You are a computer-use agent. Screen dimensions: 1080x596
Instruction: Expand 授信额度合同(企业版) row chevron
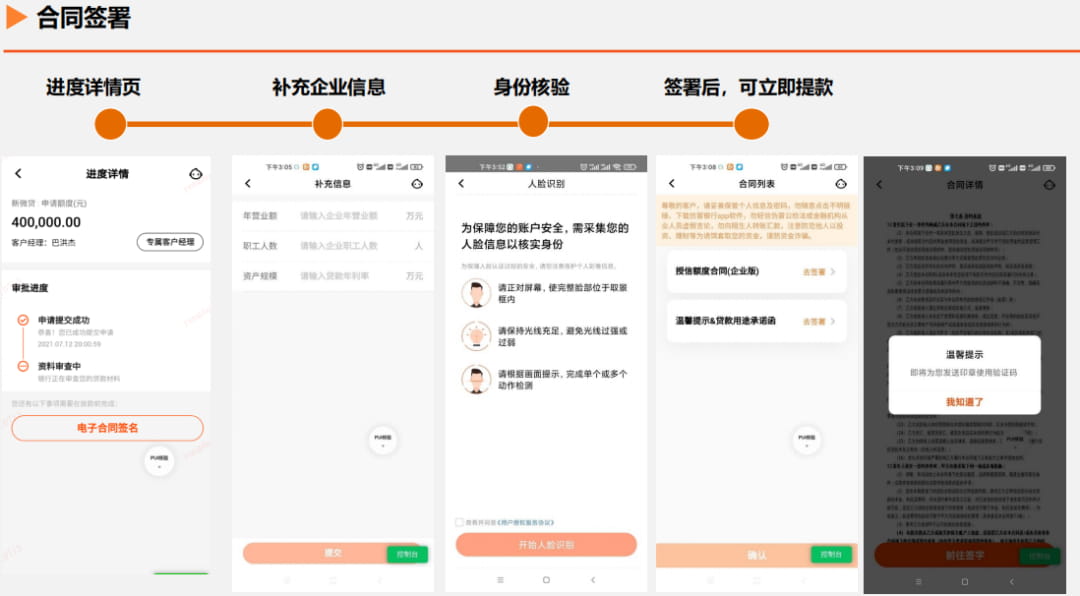pyautogui.click(x=833, y=271)
